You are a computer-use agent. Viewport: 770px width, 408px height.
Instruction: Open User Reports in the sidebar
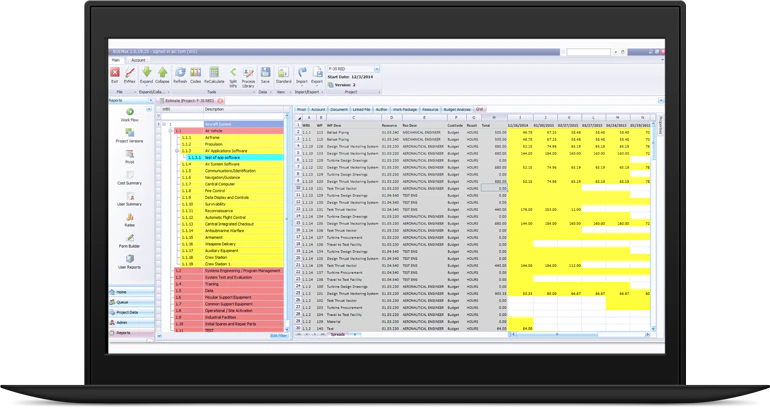[130, 259]
